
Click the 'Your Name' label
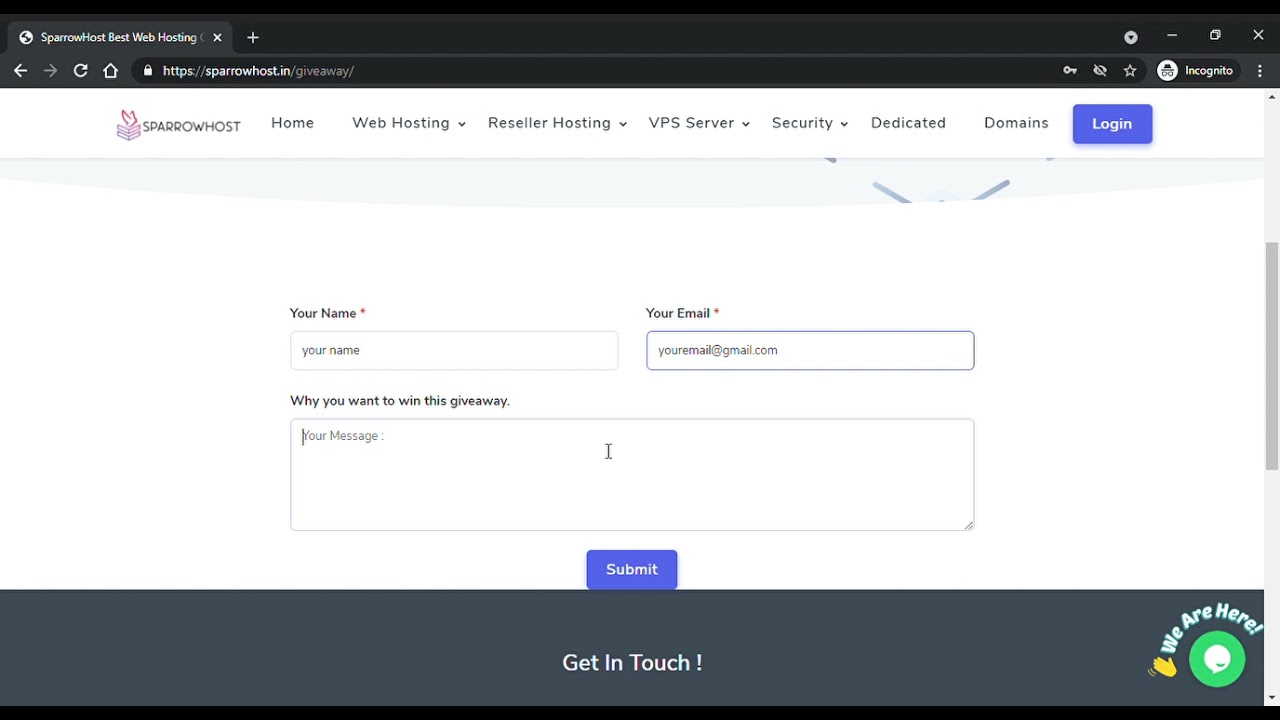(323, 313)
